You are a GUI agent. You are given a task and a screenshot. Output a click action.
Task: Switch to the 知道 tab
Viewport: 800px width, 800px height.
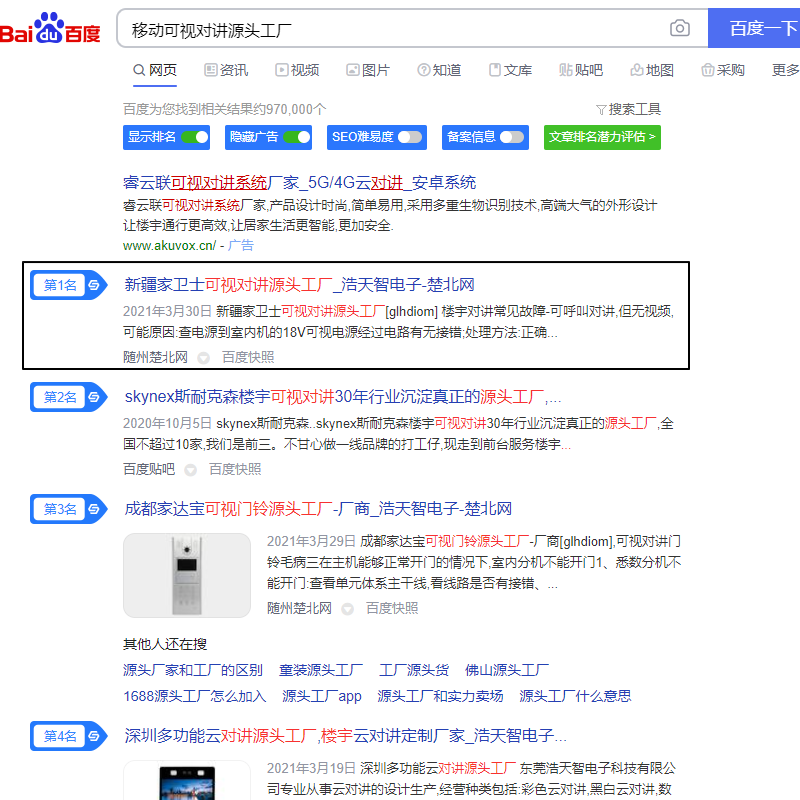(439, 70)
